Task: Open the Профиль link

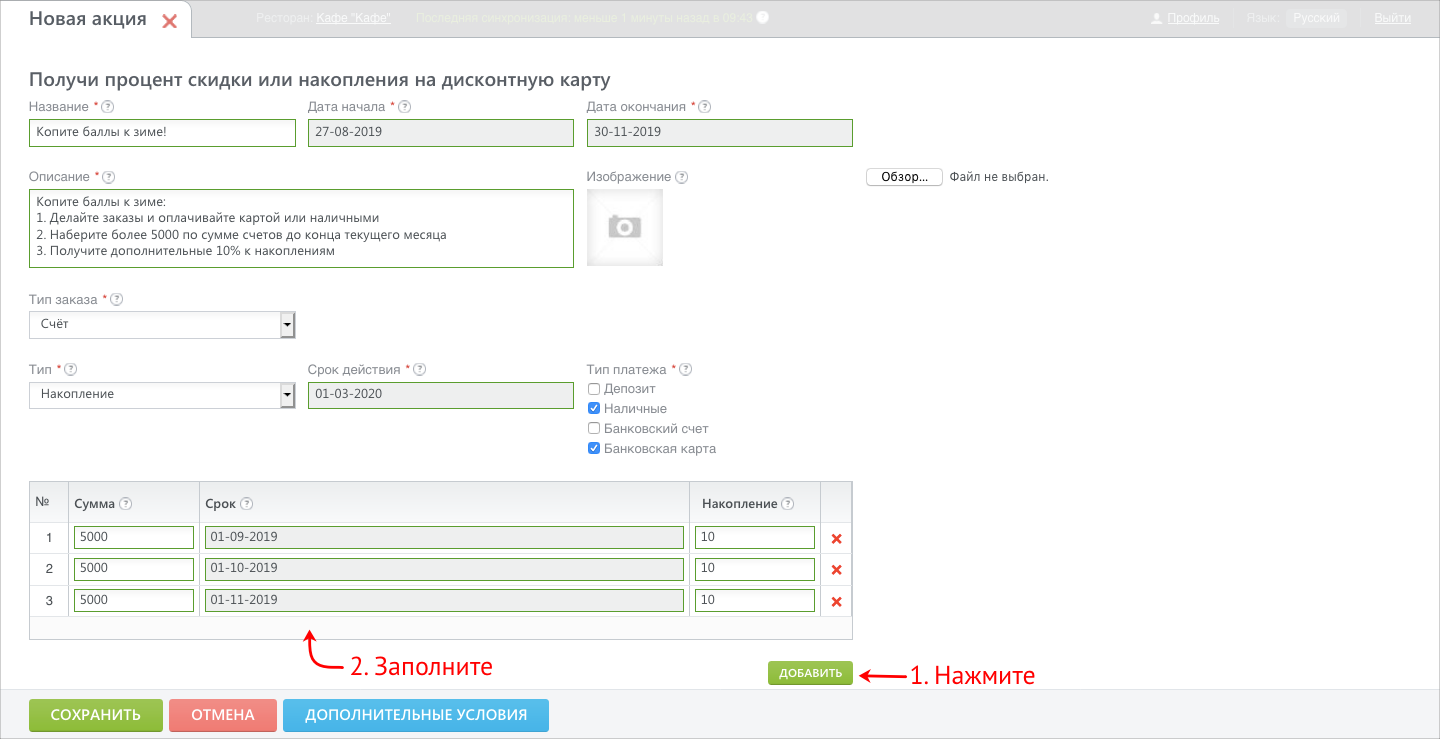Action: point(1193,18)
